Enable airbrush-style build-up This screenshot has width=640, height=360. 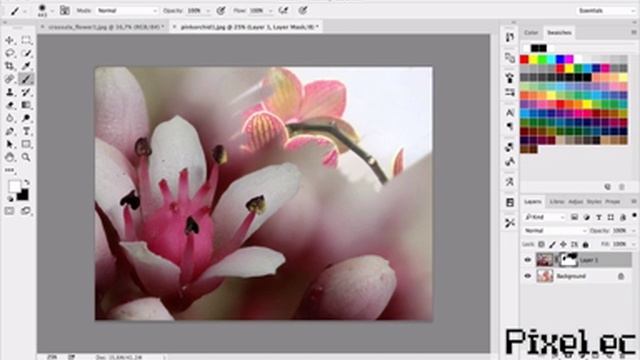283,11
